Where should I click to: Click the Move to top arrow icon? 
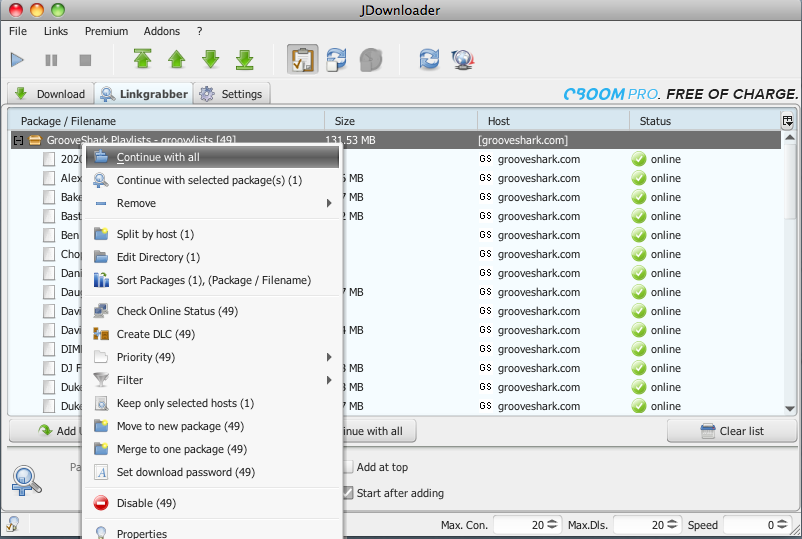[x=142, y=60]
